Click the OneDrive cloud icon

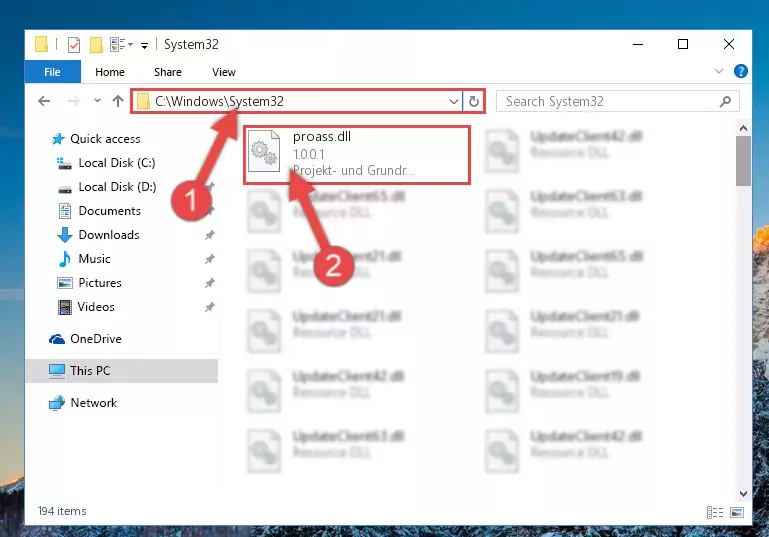coord(57,339)
